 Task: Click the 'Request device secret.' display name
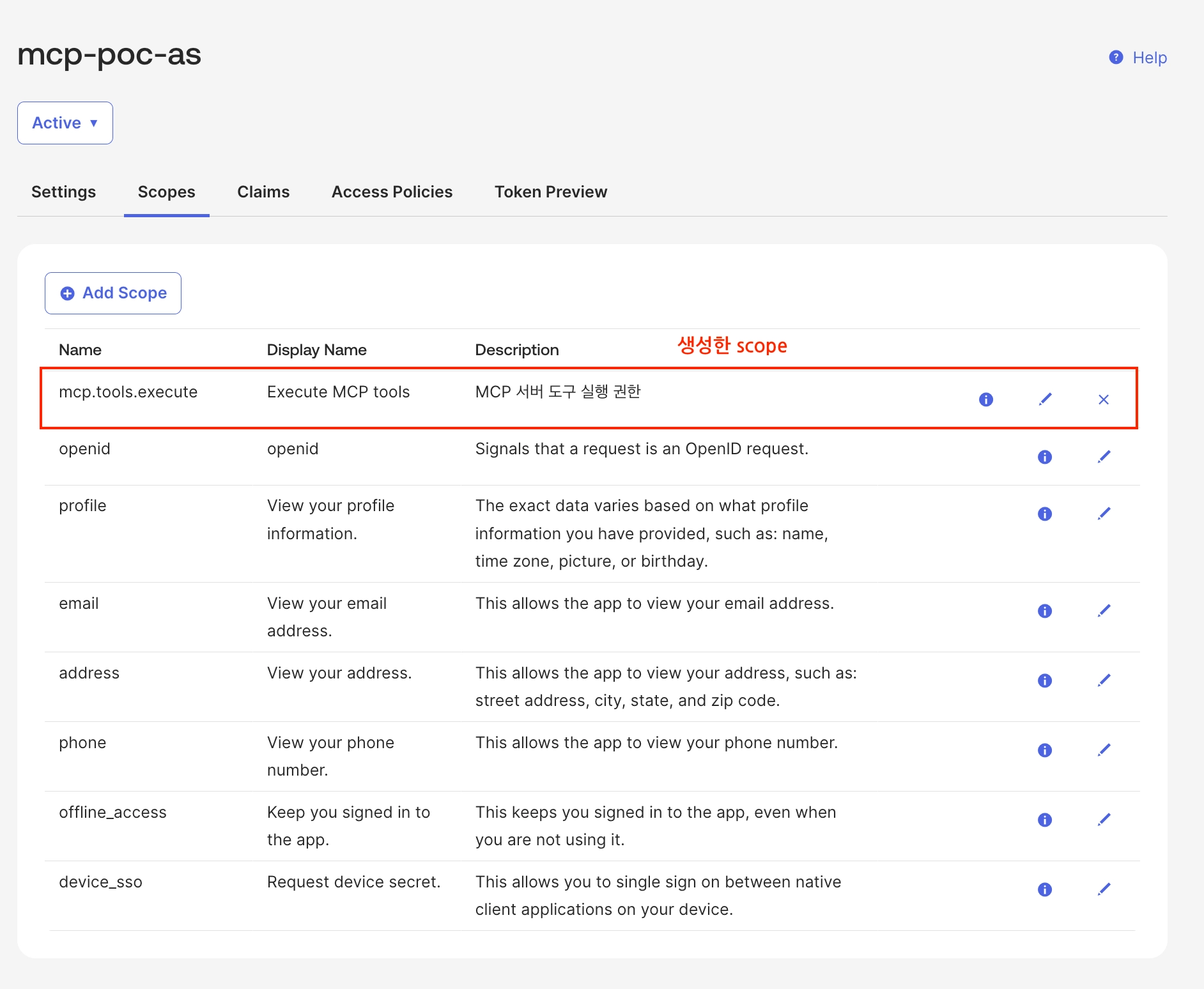354,882
